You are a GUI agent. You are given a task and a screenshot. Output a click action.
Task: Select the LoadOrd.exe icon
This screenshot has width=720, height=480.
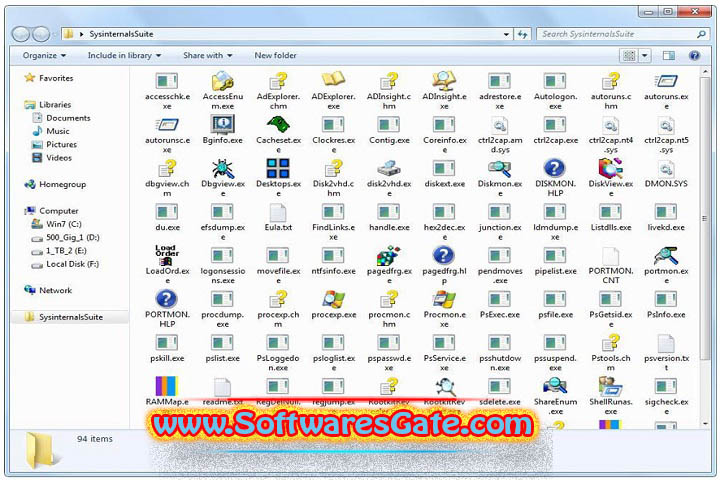pyautogui.click(x=167, y=255)
